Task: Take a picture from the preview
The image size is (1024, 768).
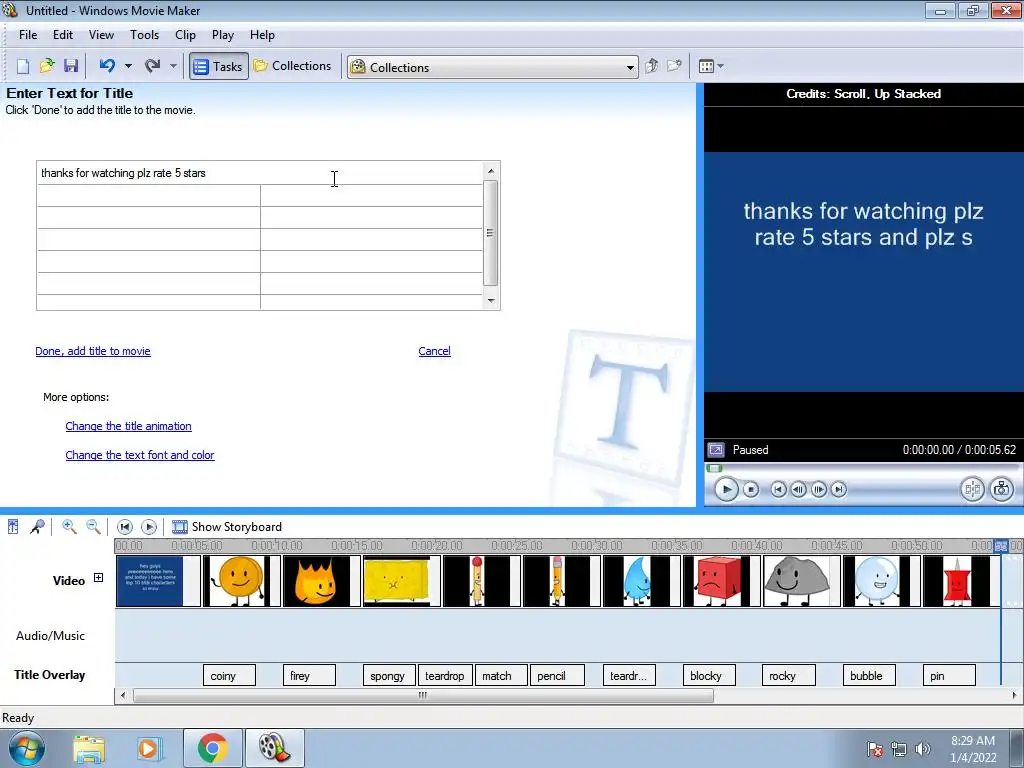Action: pyautogui.click(x=1002, y=489)
